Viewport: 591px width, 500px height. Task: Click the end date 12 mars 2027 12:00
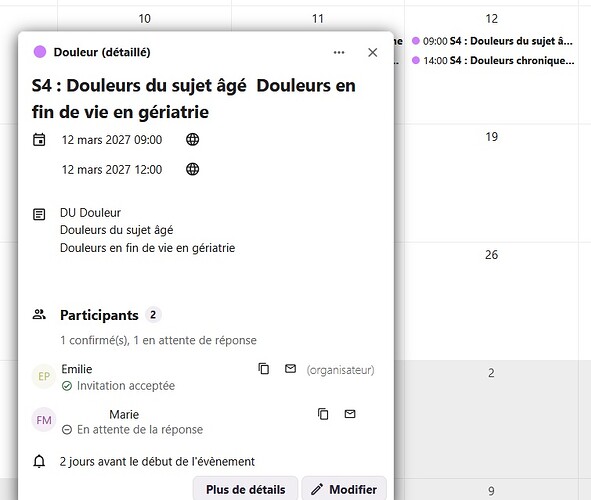coord(112,170)
